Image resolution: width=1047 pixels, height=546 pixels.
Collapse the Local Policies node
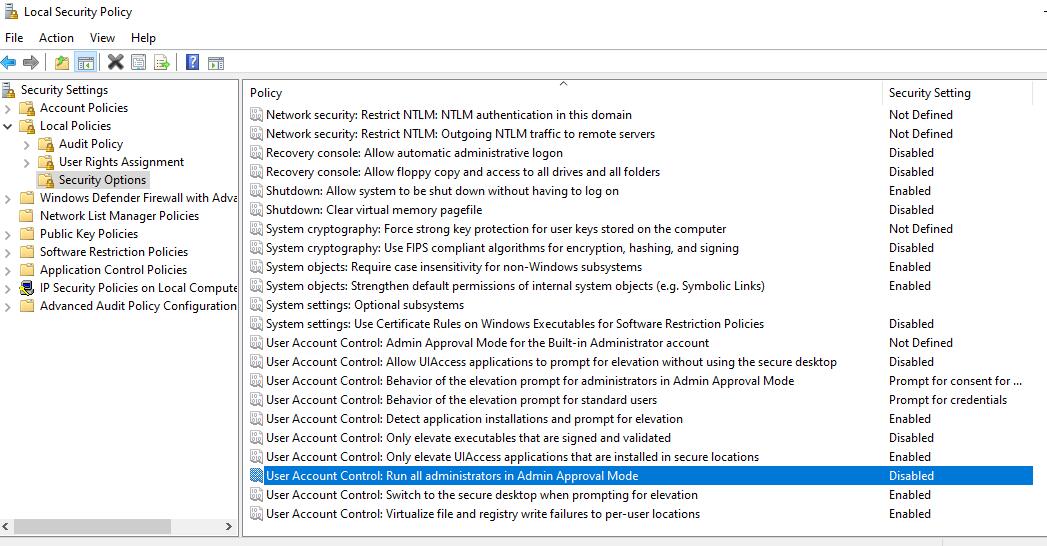tap(7, 126)
